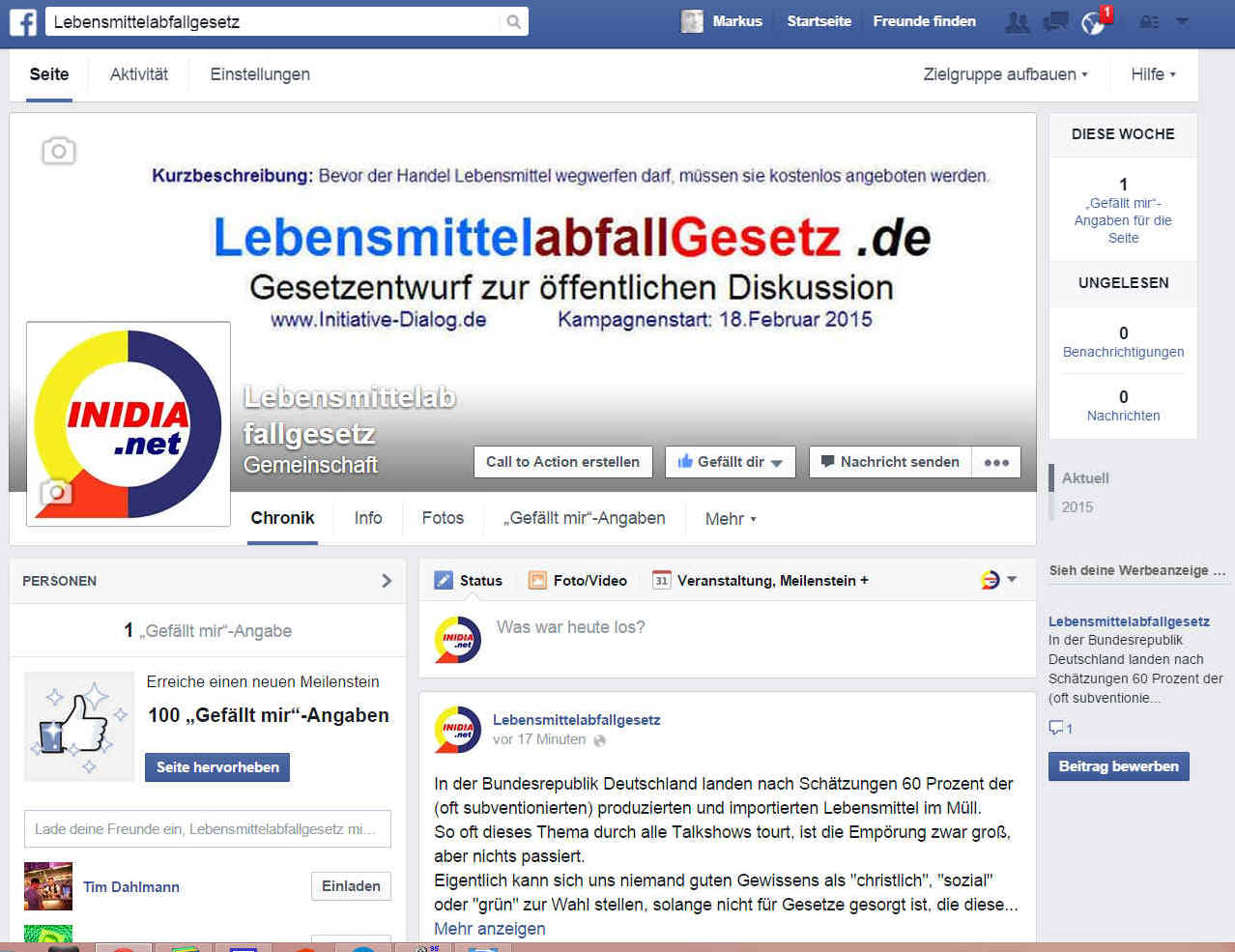Open the 0 Nachrichten link

1123,406
